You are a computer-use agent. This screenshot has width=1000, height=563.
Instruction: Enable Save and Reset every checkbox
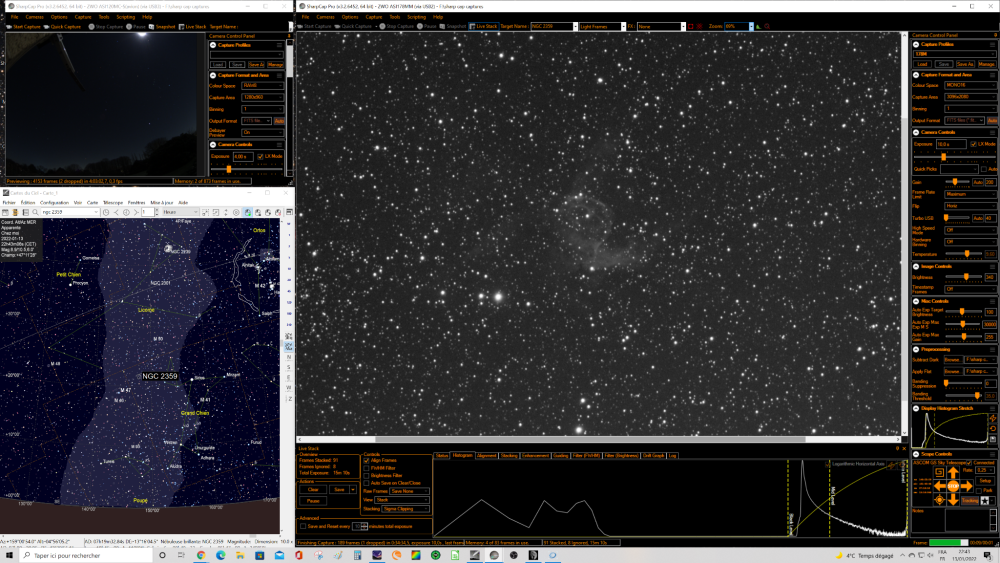point(303,526)
